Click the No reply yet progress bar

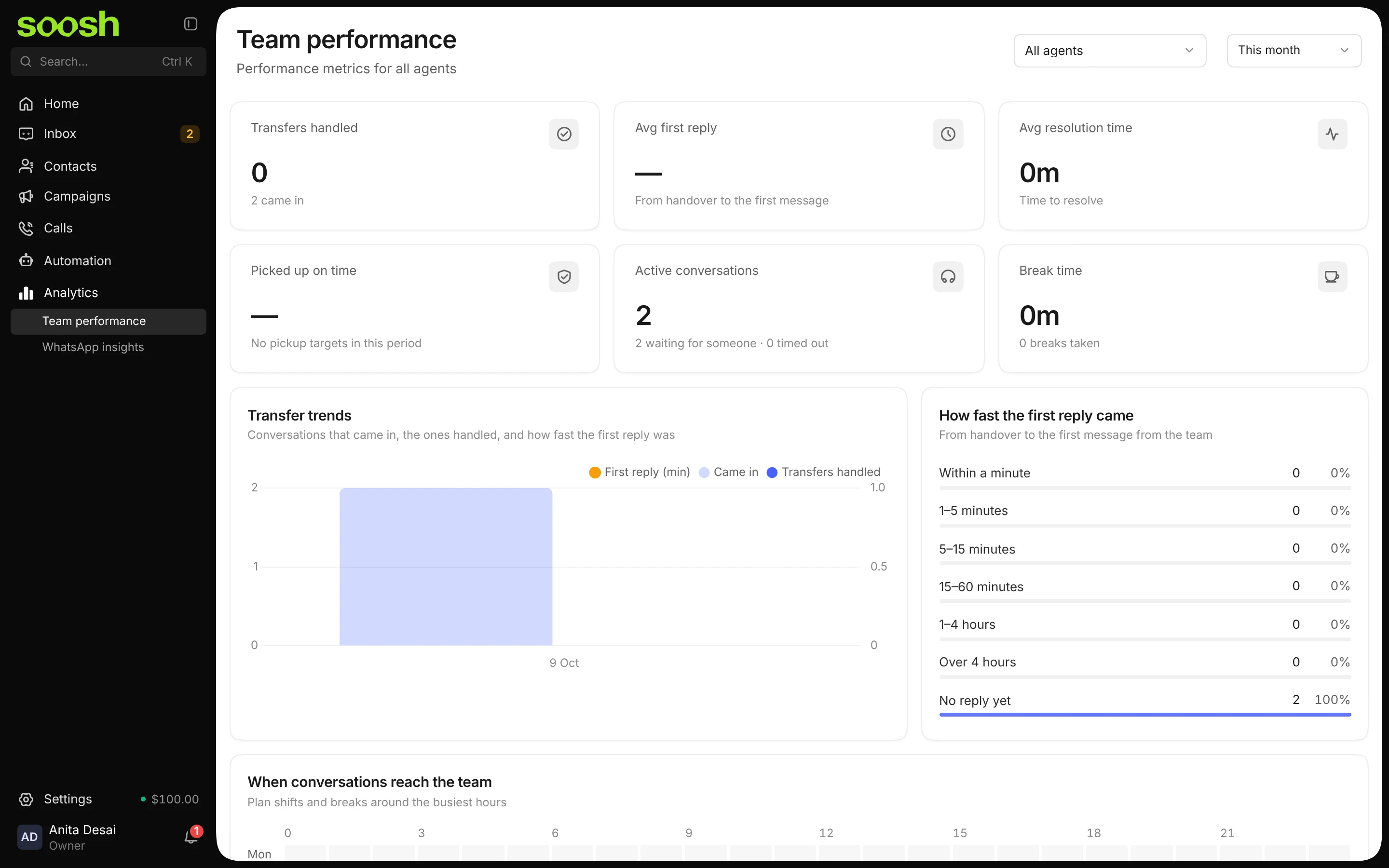pos(1144,715)
